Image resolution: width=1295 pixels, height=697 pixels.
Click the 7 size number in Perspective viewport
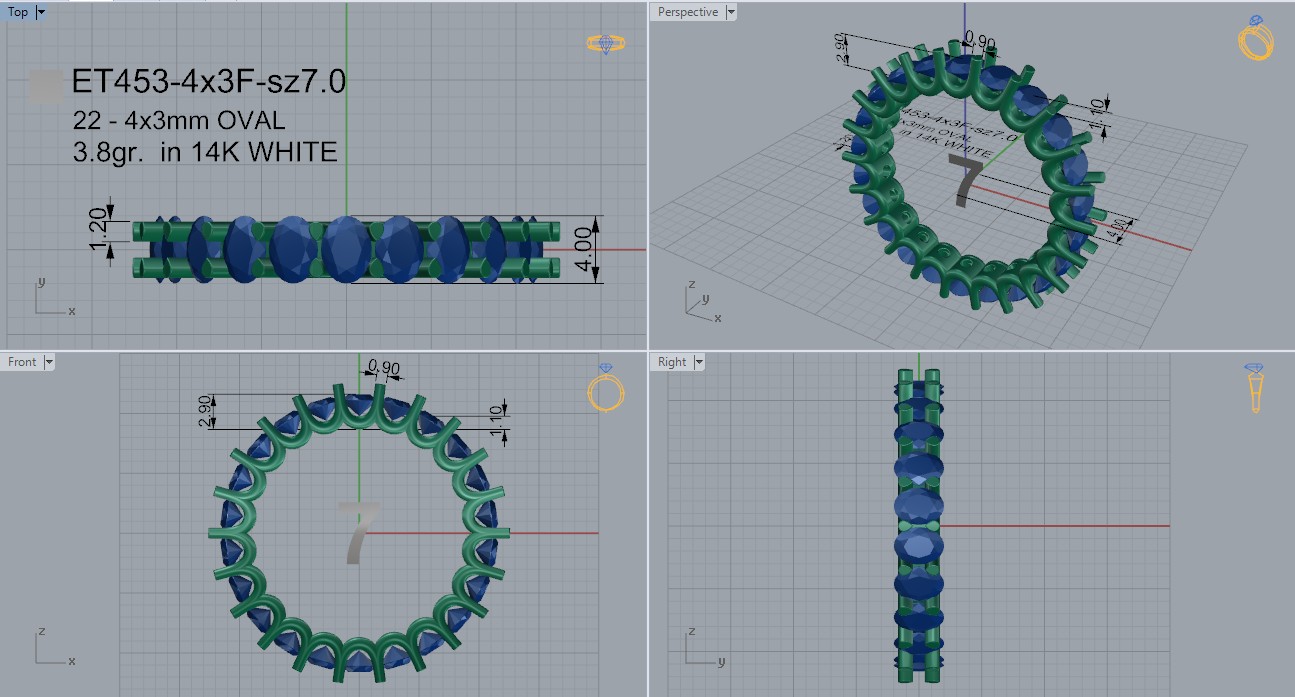coord(968,179)
